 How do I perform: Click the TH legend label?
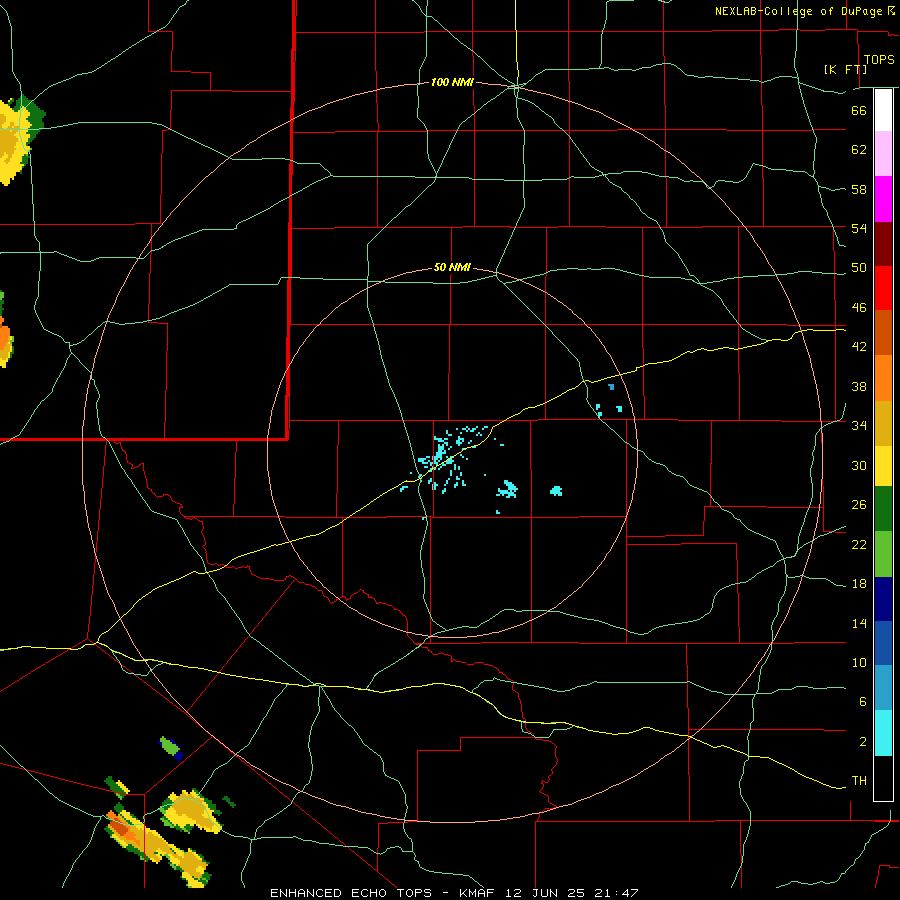[x=859, y=780]
